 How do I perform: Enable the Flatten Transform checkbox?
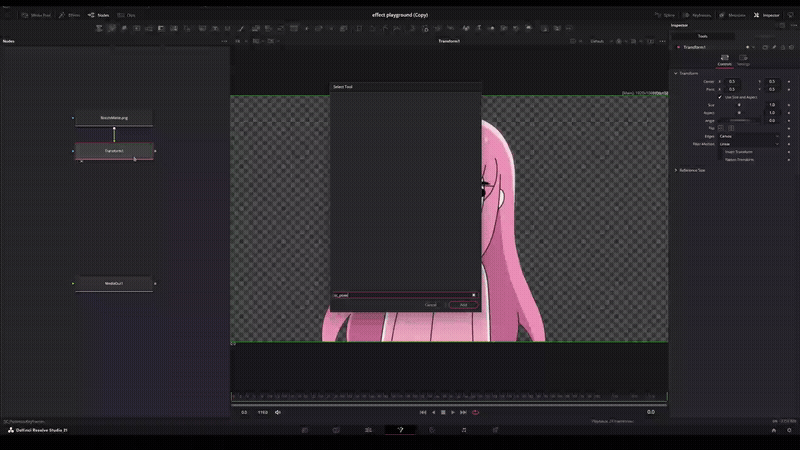(721, 160)
